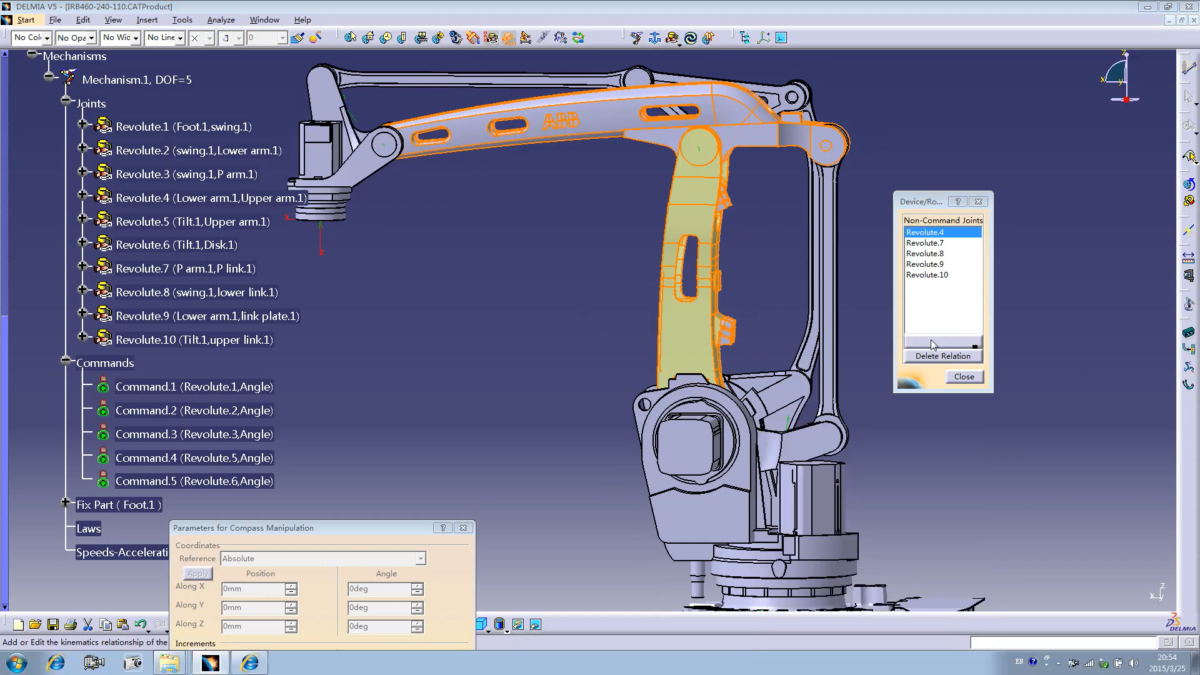This screenshot has width=1200, height=675.
Task: Click the Copy icon in bottom toolbar
Action: (105, 625)
